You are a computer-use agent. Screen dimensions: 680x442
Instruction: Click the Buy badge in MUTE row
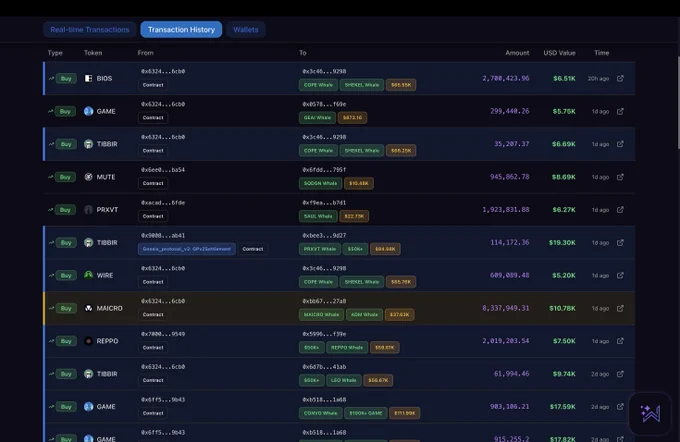(66, 177)
